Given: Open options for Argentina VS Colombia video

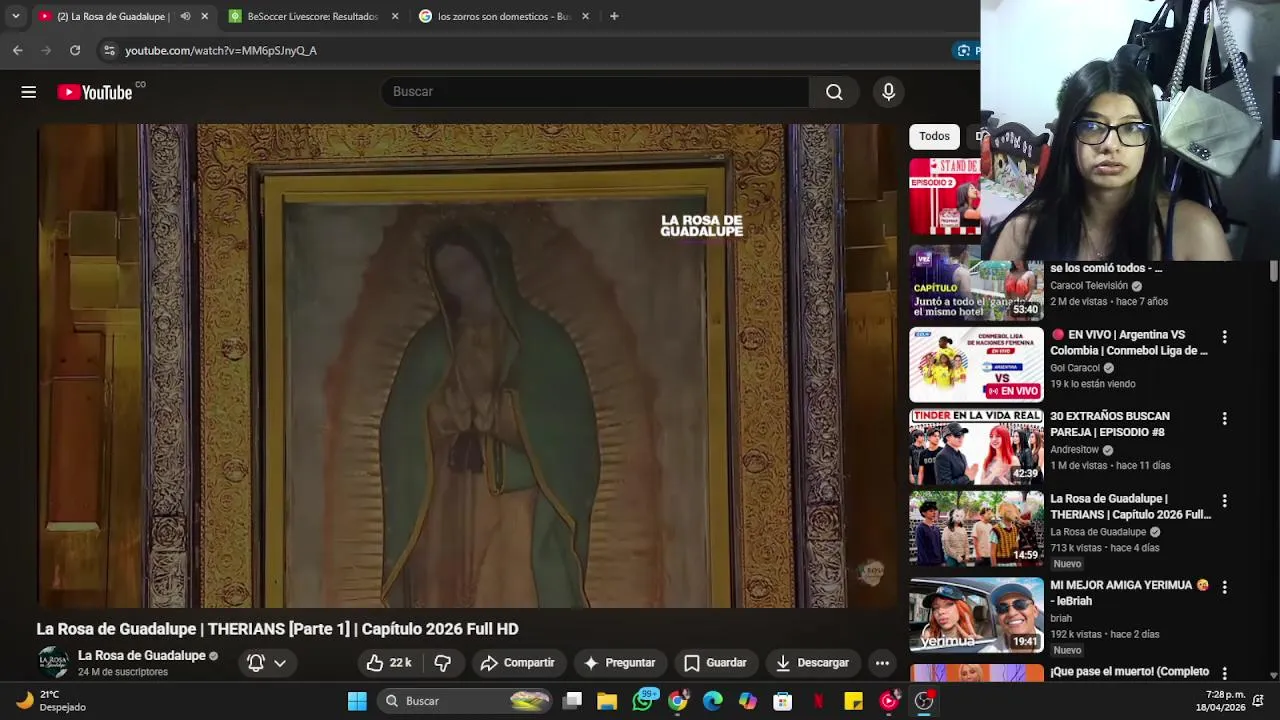Looking at the screenshot, I should [1224, 337].
